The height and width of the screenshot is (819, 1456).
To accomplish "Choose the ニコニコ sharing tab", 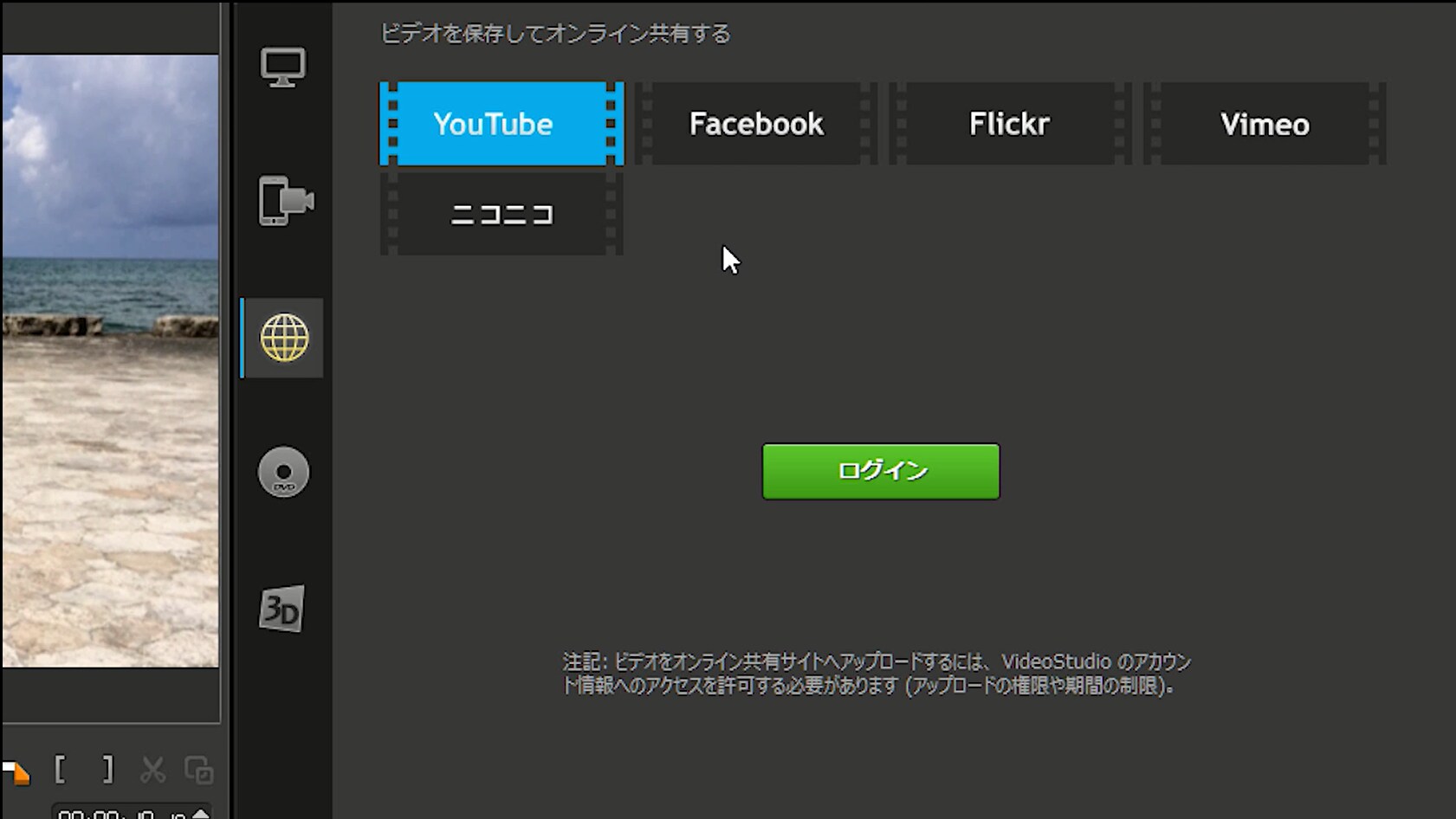I will (502, 214).
